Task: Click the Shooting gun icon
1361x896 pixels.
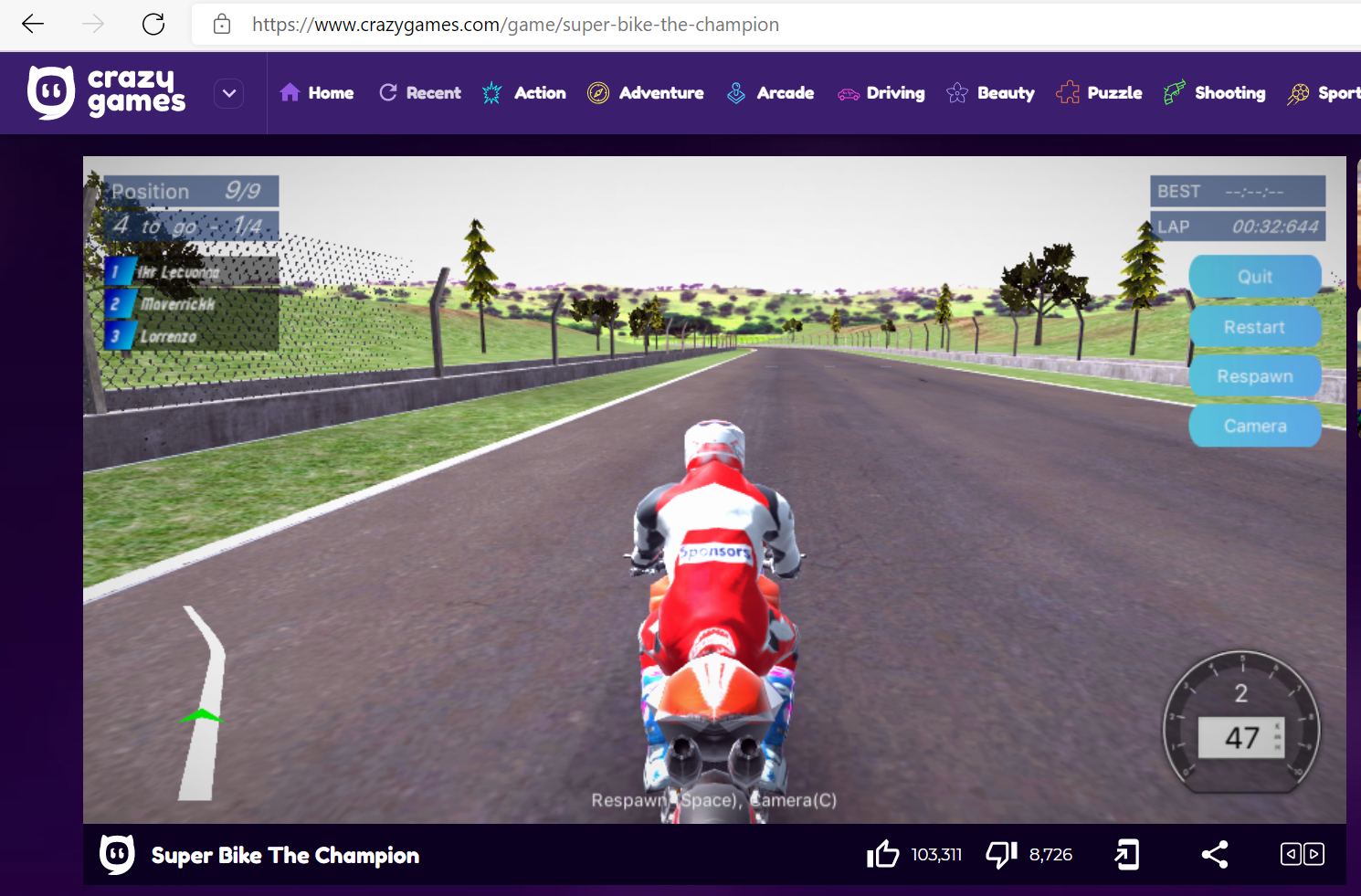Action: tap(1174, 92)
